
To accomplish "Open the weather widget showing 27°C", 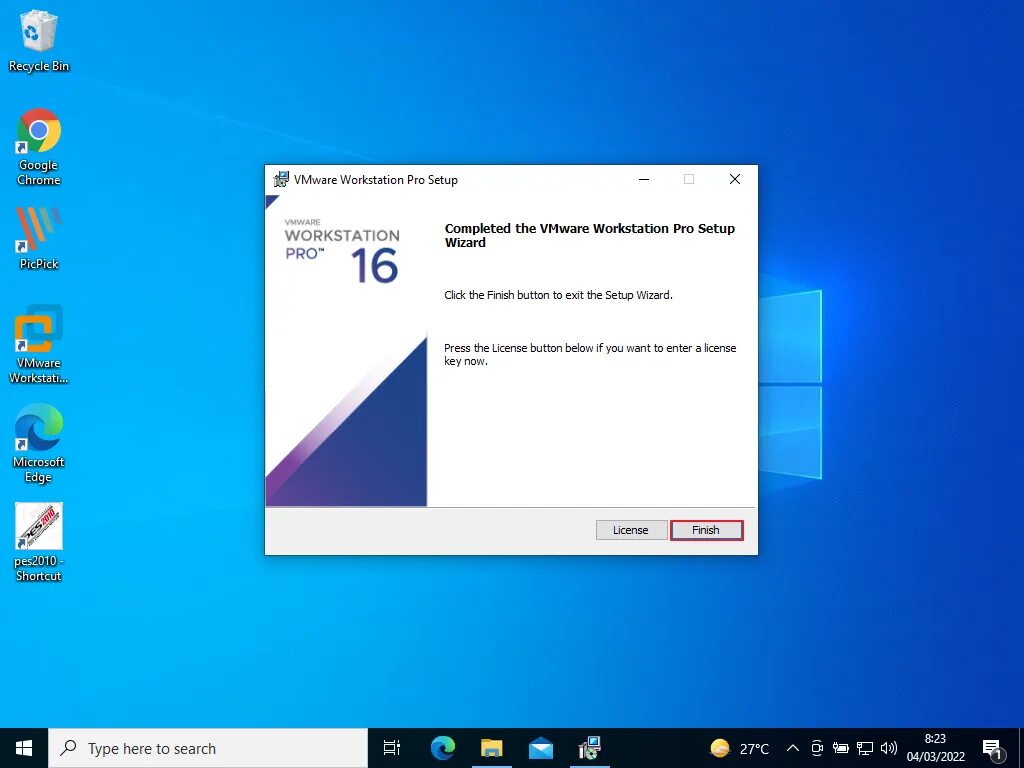I will point(739,748).
